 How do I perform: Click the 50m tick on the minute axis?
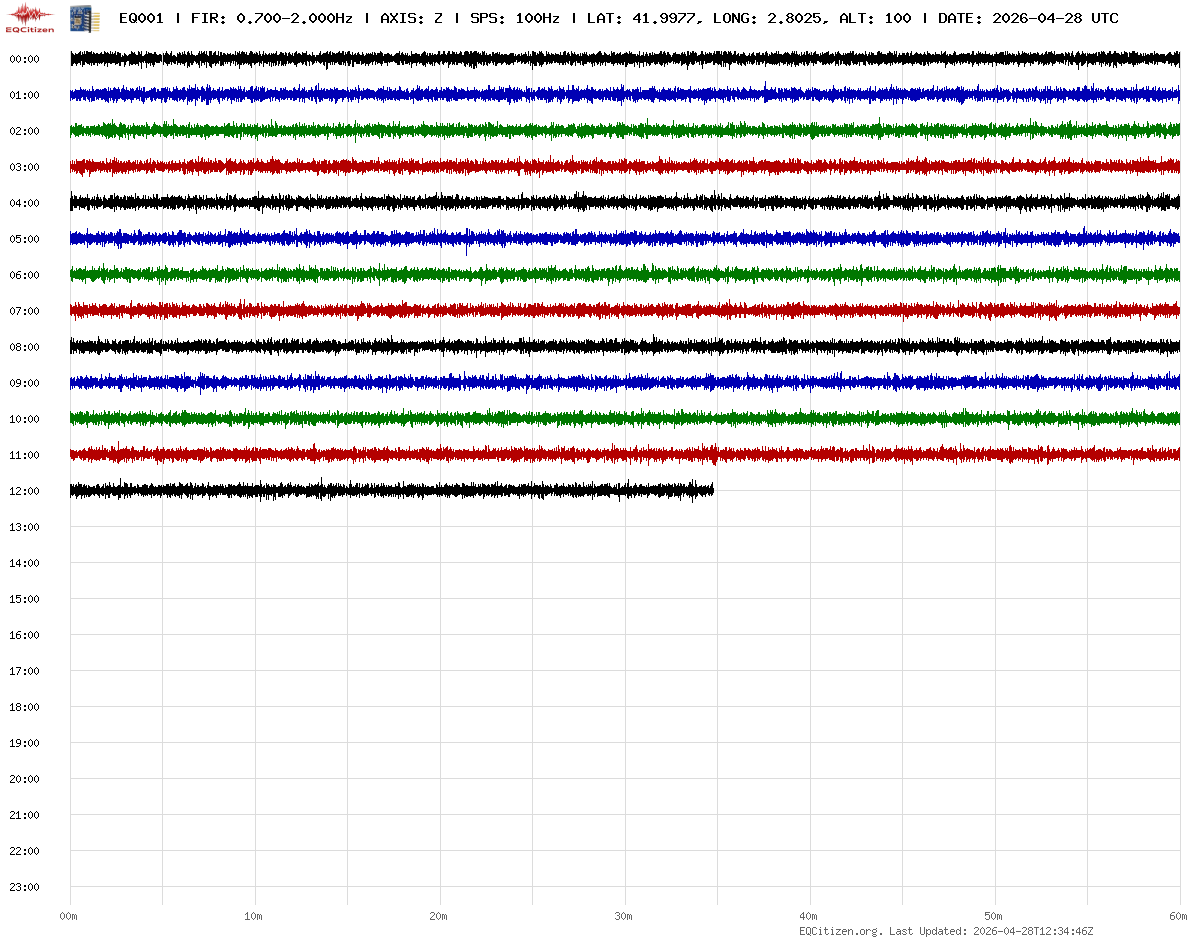click(994, 916)
